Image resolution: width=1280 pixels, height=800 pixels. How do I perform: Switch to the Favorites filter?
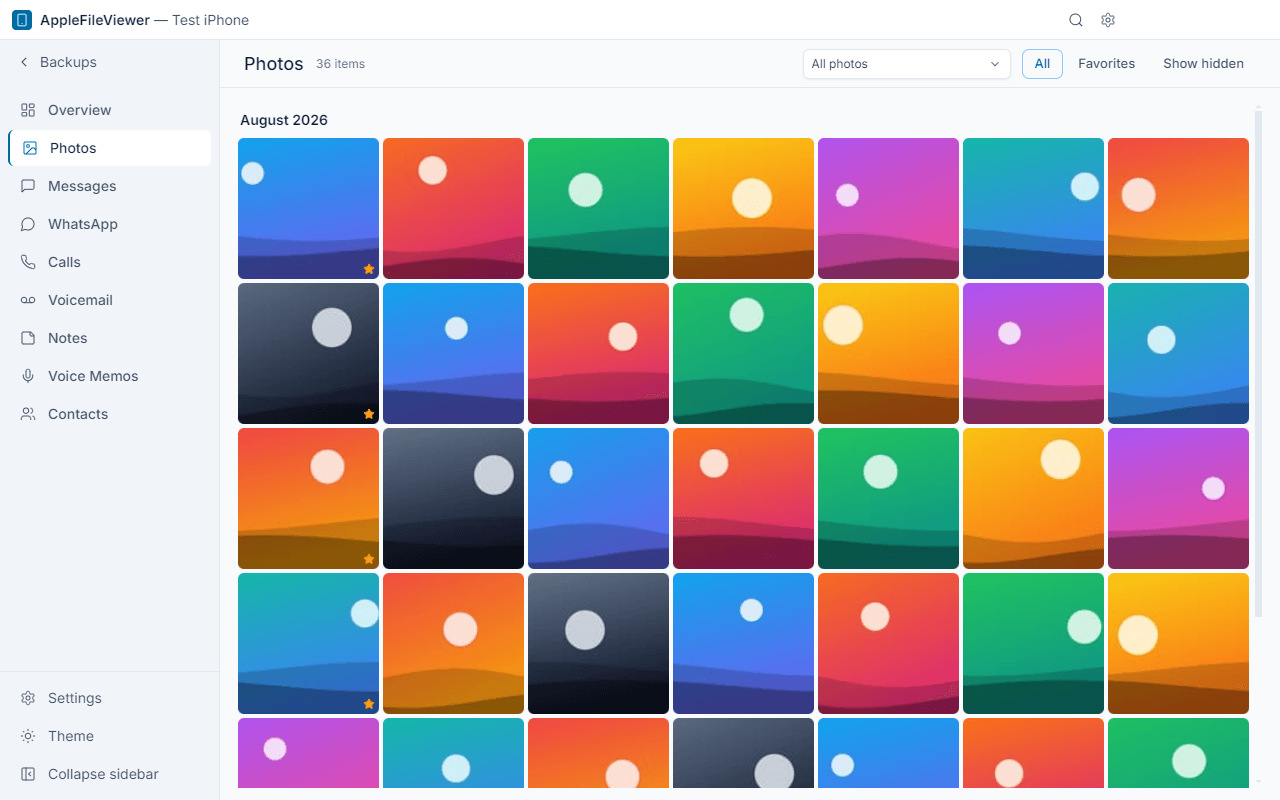[x=1106, y=64]
